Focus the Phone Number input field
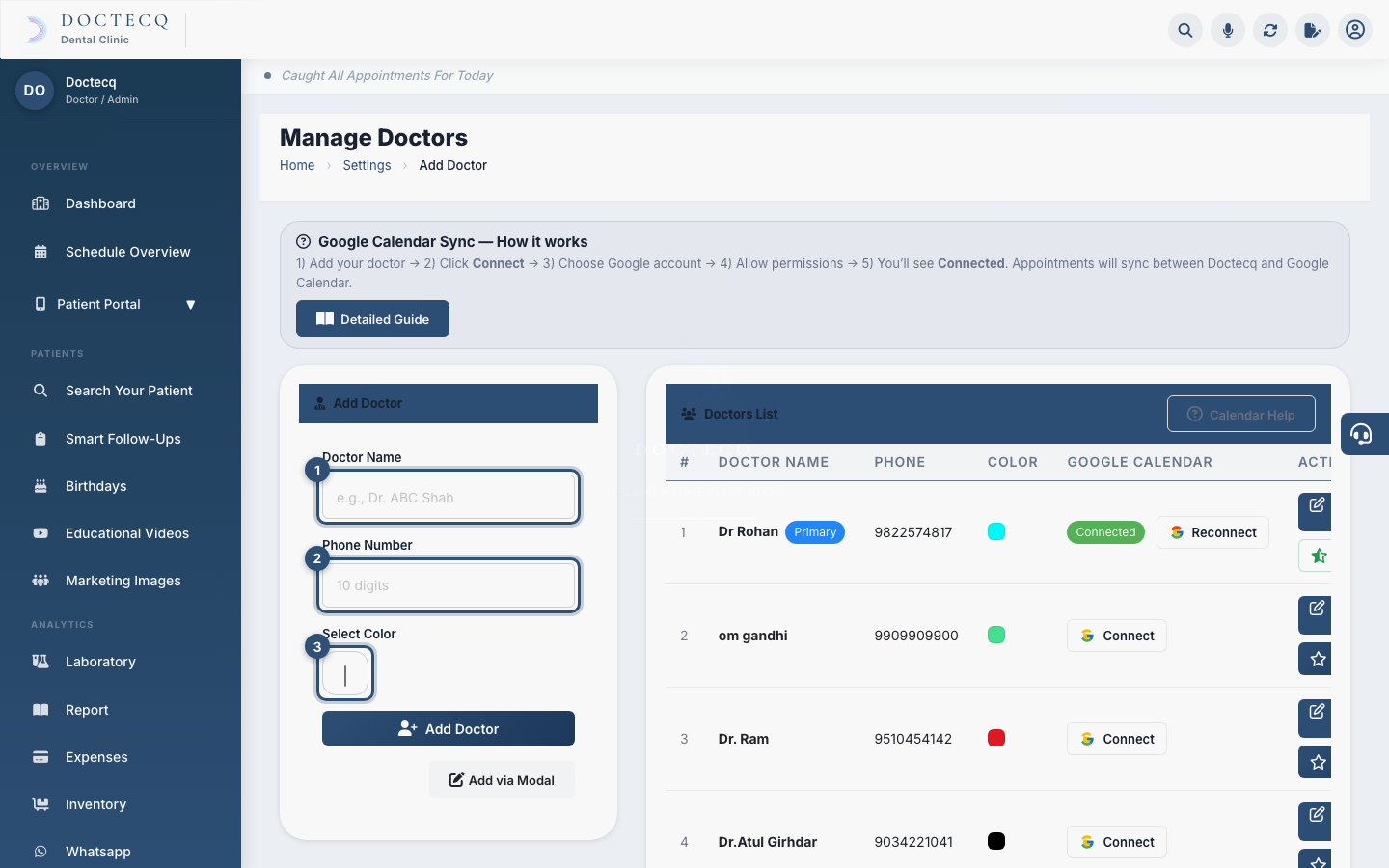The image size is (1389, 868). point(449,585)
